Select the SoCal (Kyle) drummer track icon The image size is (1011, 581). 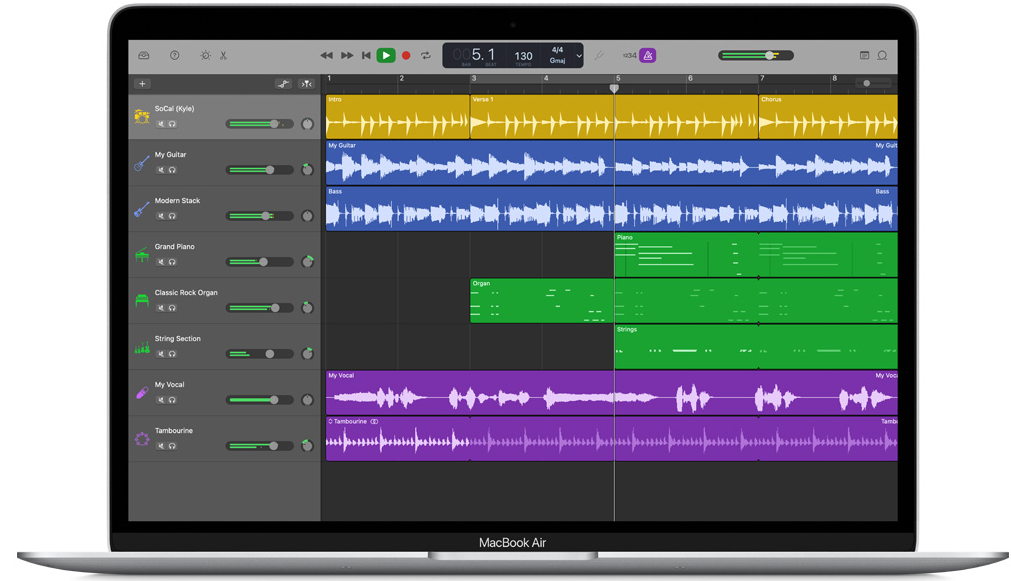[142, 116]
